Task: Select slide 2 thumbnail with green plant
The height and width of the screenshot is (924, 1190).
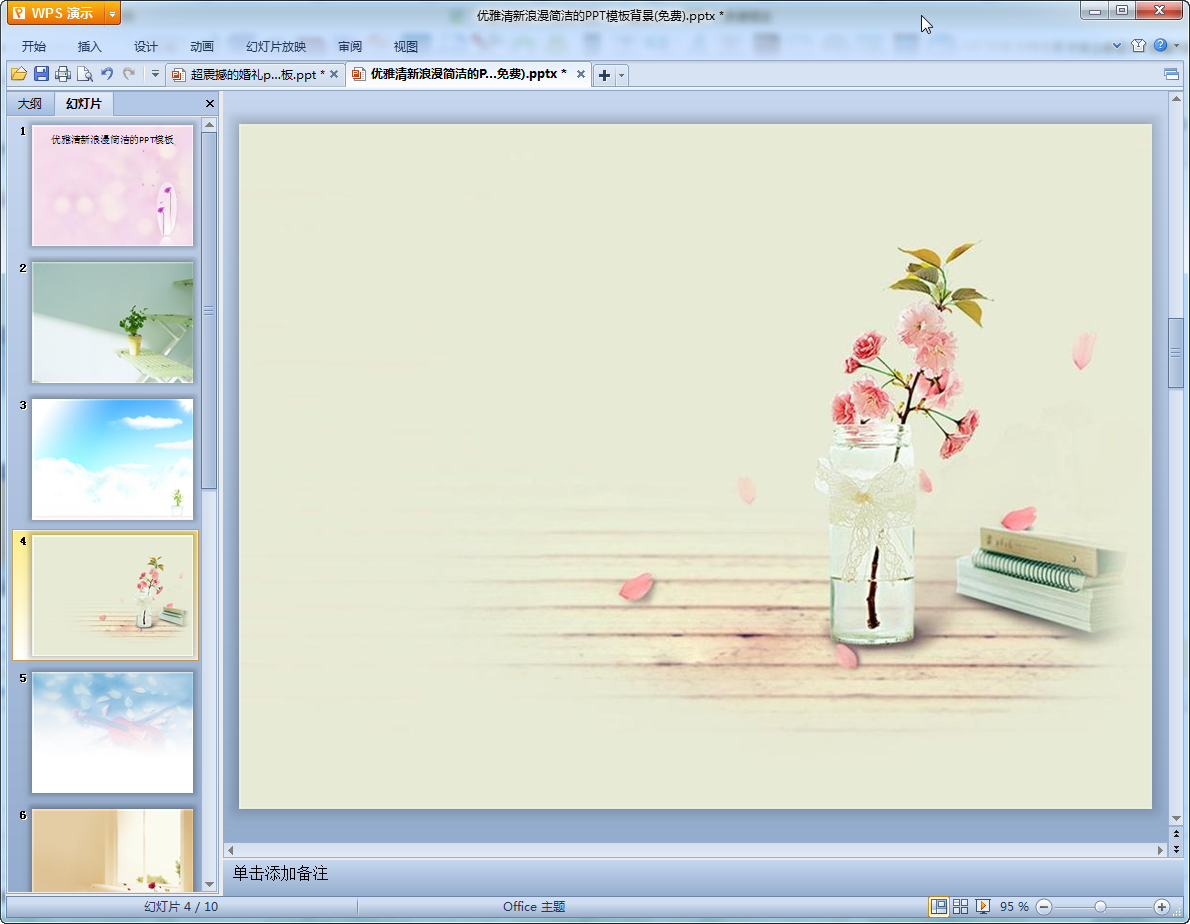Action: [112, 322]
